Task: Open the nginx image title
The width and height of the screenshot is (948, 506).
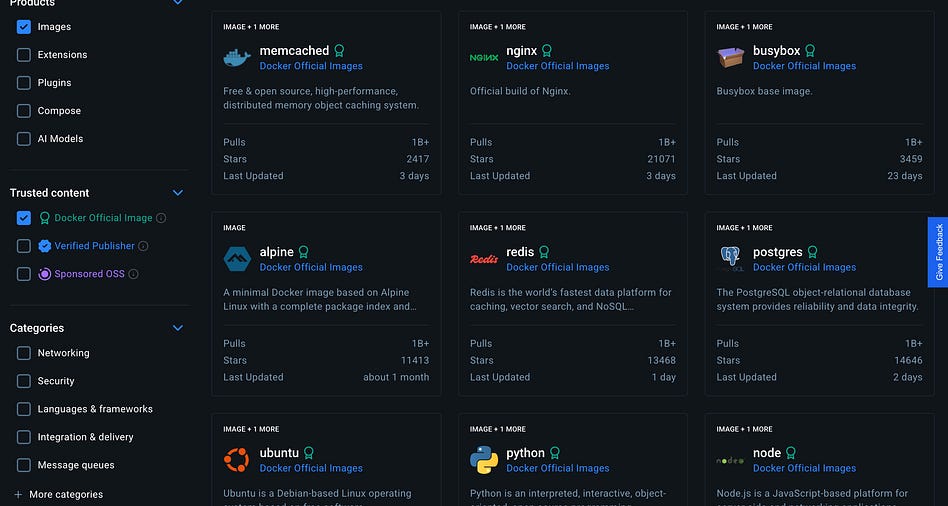Action: click(522, 51)
